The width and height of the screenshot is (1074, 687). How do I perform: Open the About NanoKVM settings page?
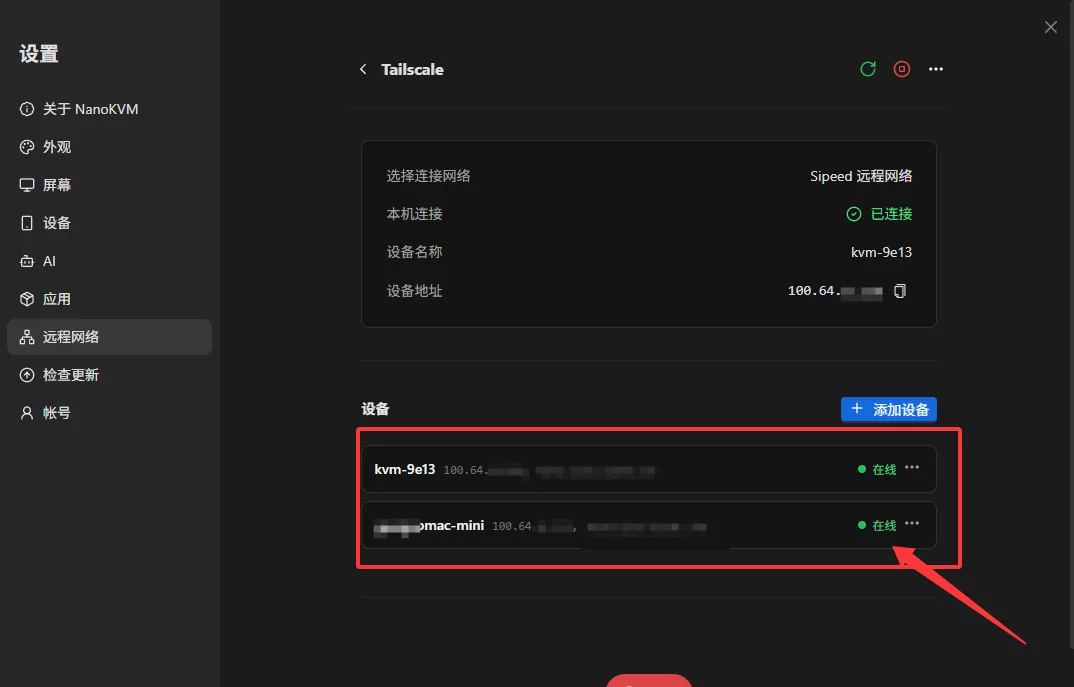pyautogui.click(x=110, y=109)
